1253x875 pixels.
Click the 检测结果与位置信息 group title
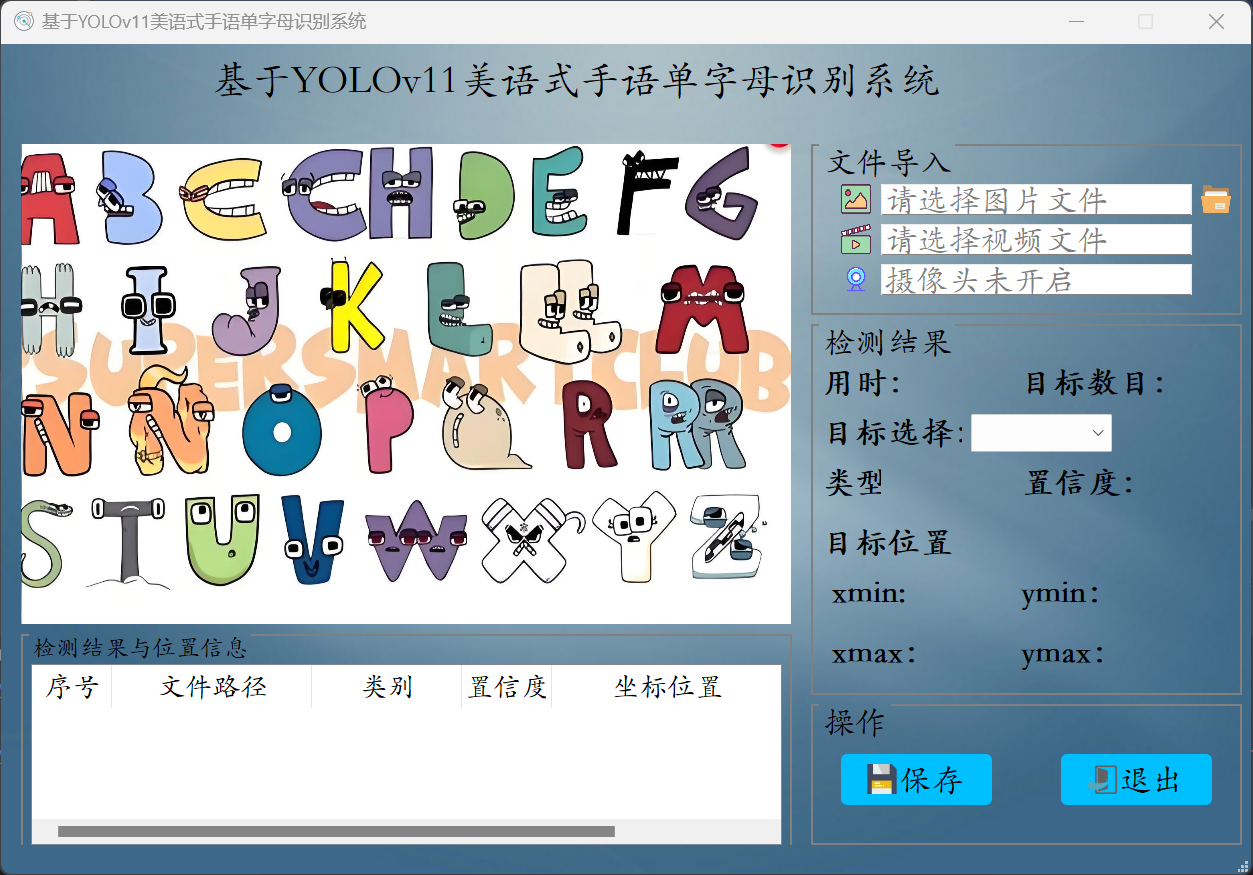pos(140,647)
